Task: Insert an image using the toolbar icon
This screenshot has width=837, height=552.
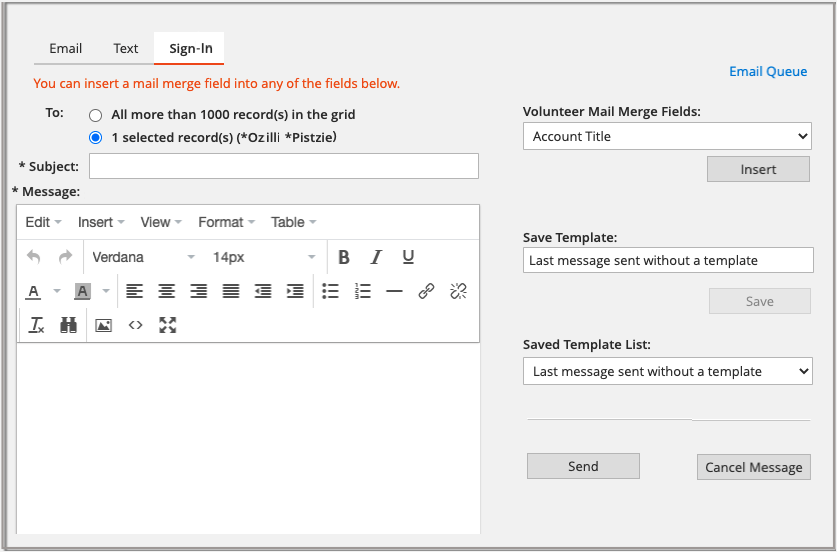Action: point(103,325)
